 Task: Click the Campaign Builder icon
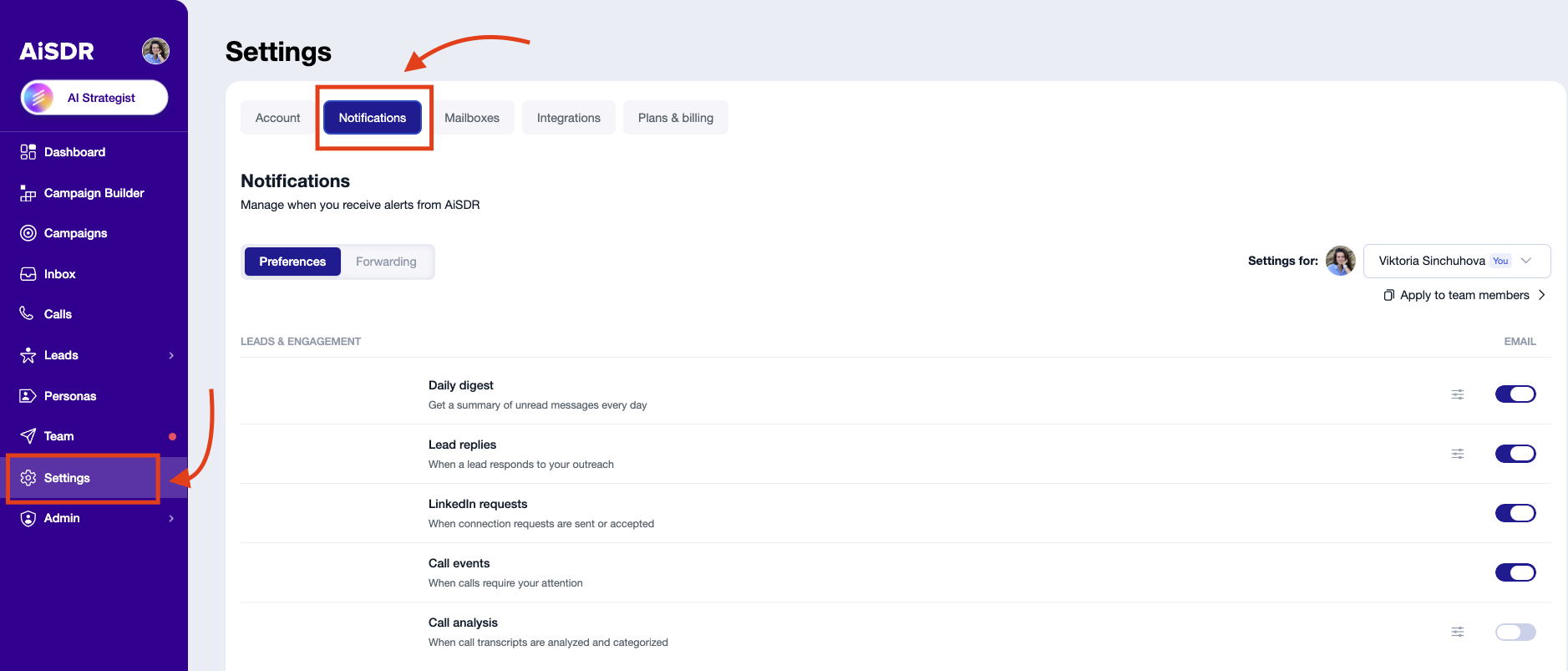click(28, 193)
